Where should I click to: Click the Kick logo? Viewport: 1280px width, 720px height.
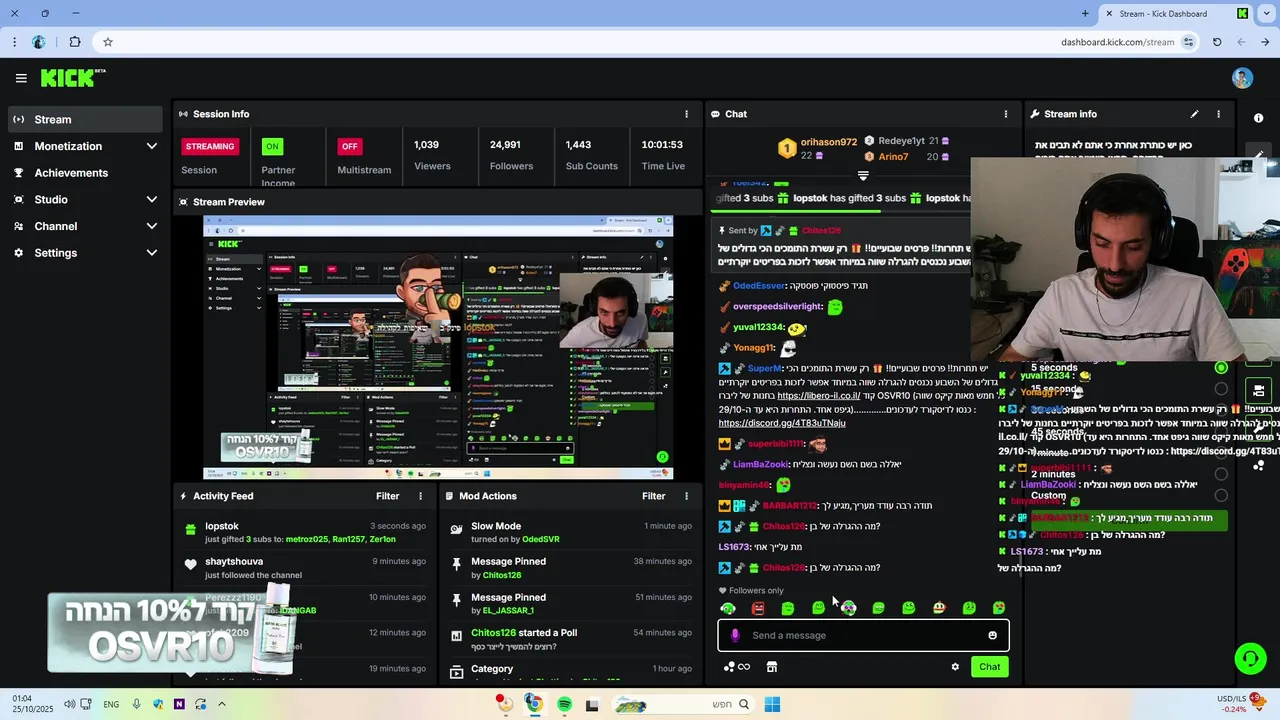(x=72, y=78)
